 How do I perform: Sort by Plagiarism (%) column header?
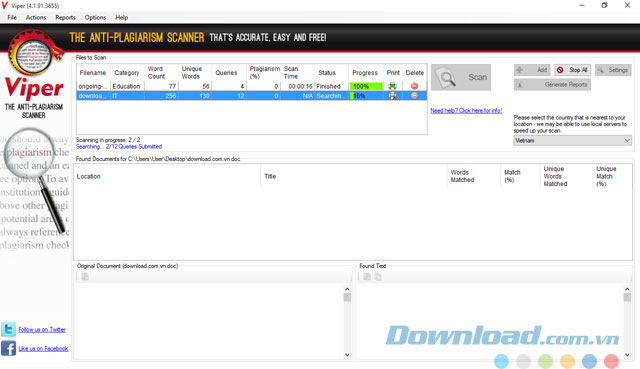(264, 73)
